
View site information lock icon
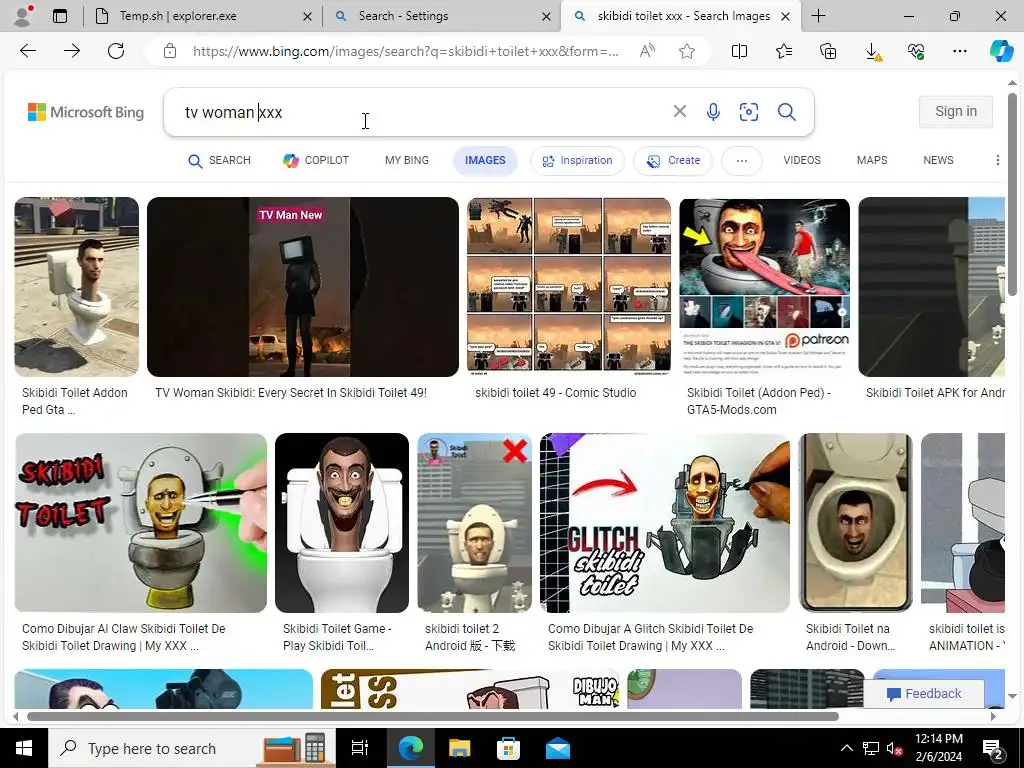170,51
